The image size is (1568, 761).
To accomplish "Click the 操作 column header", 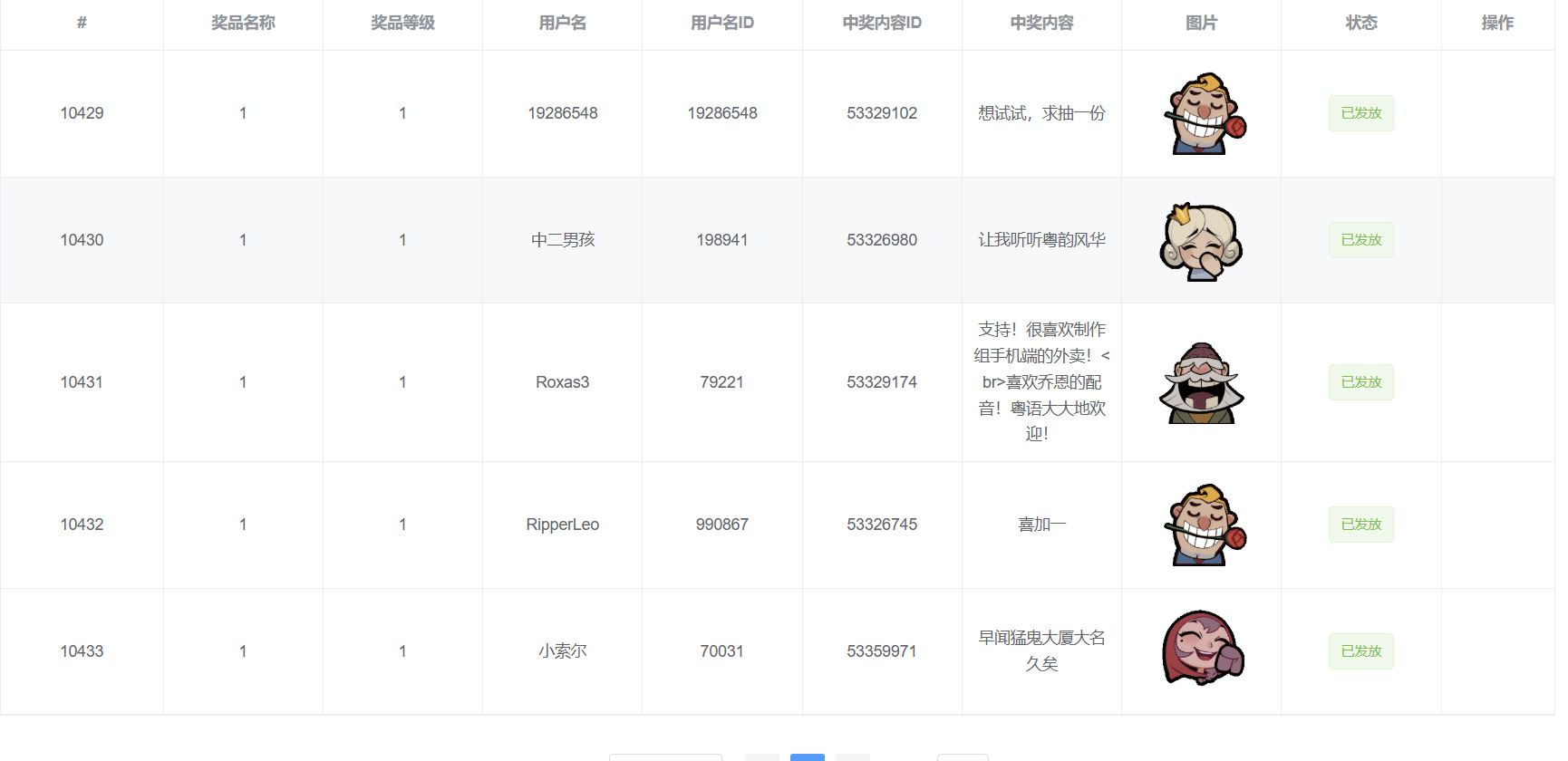I will click(x=1497, y=23).
